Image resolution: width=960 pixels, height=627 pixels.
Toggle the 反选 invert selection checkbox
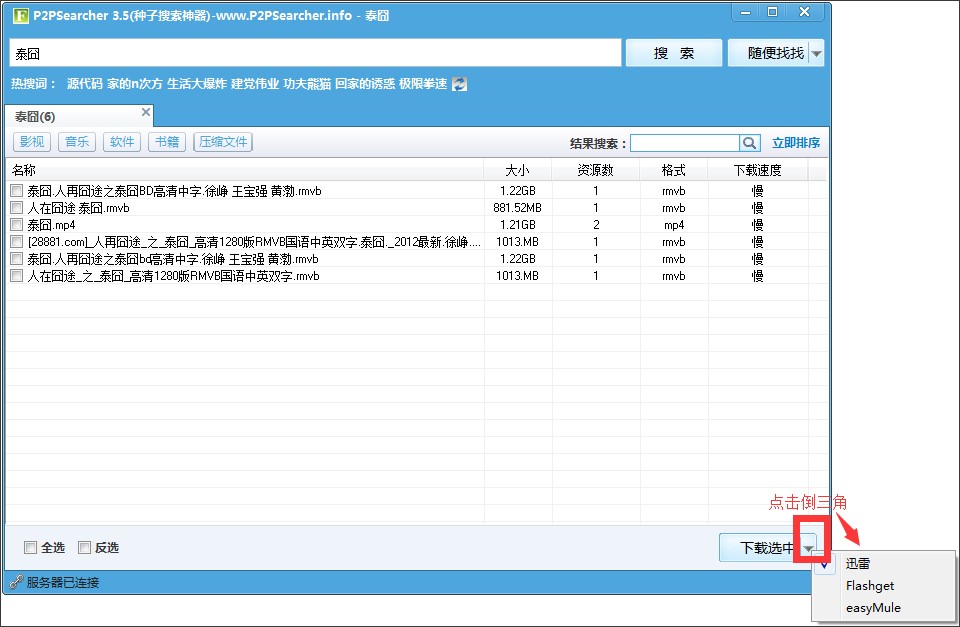point(86,547)
